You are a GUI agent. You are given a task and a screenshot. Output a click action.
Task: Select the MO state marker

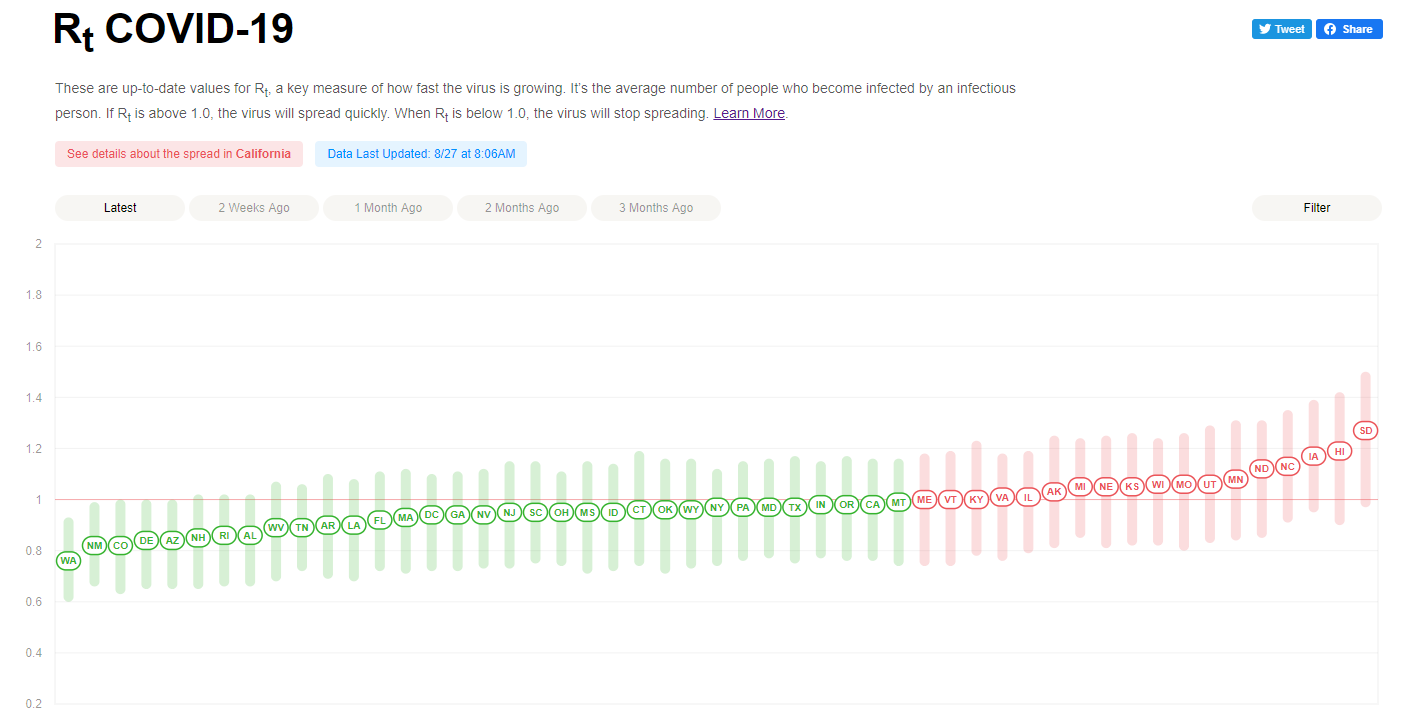pos(1184,484)
